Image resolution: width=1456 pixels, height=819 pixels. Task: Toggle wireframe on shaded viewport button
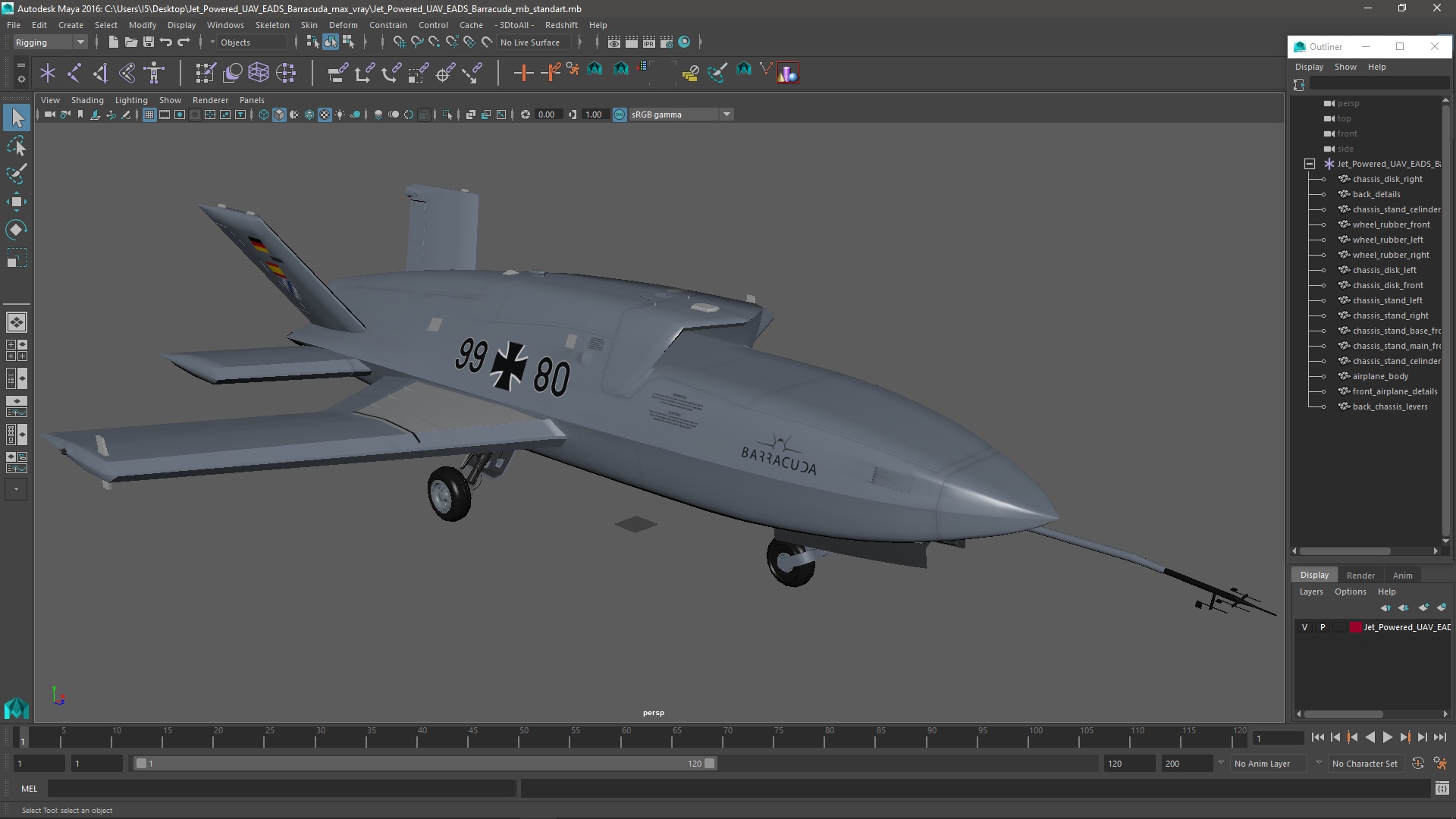click(x=309, y=115)
